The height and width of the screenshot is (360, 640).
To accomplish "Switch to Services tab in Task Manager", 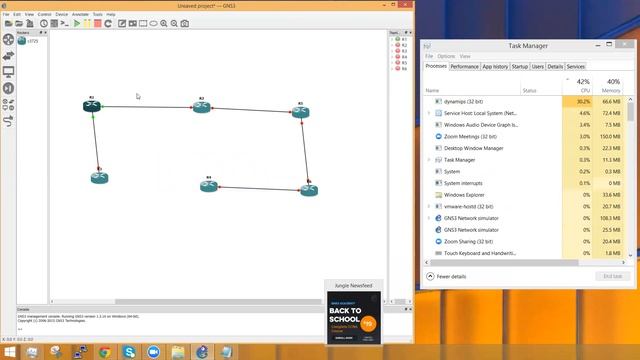I will point(576,67).
